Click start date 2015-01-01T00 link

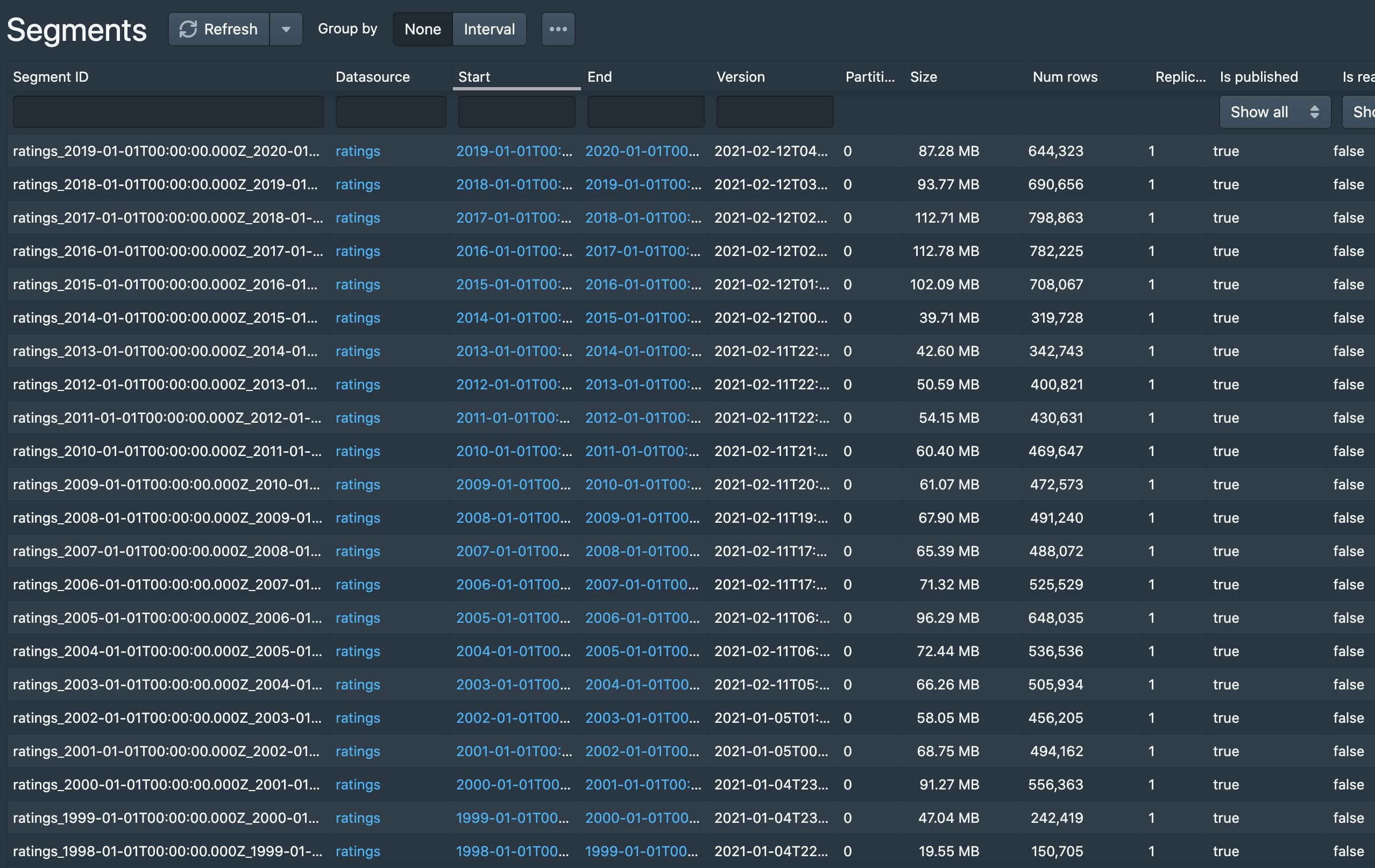coord(514,284)
